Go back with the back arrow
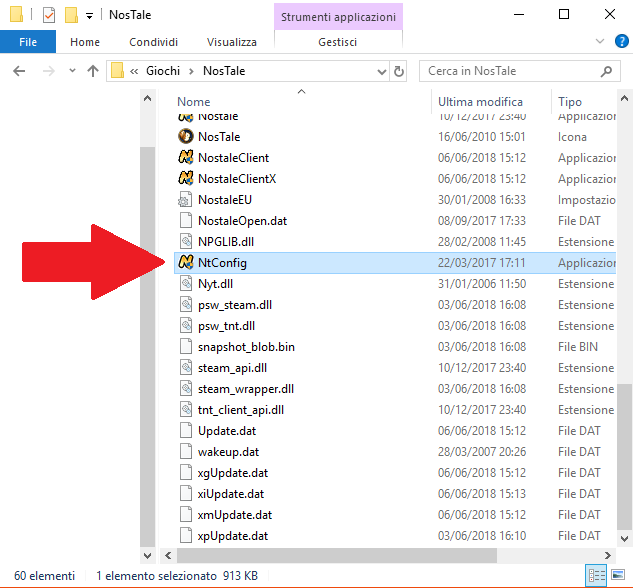This screenshot has height=588, width=633. pyautogui.click(x=19, y=71)
